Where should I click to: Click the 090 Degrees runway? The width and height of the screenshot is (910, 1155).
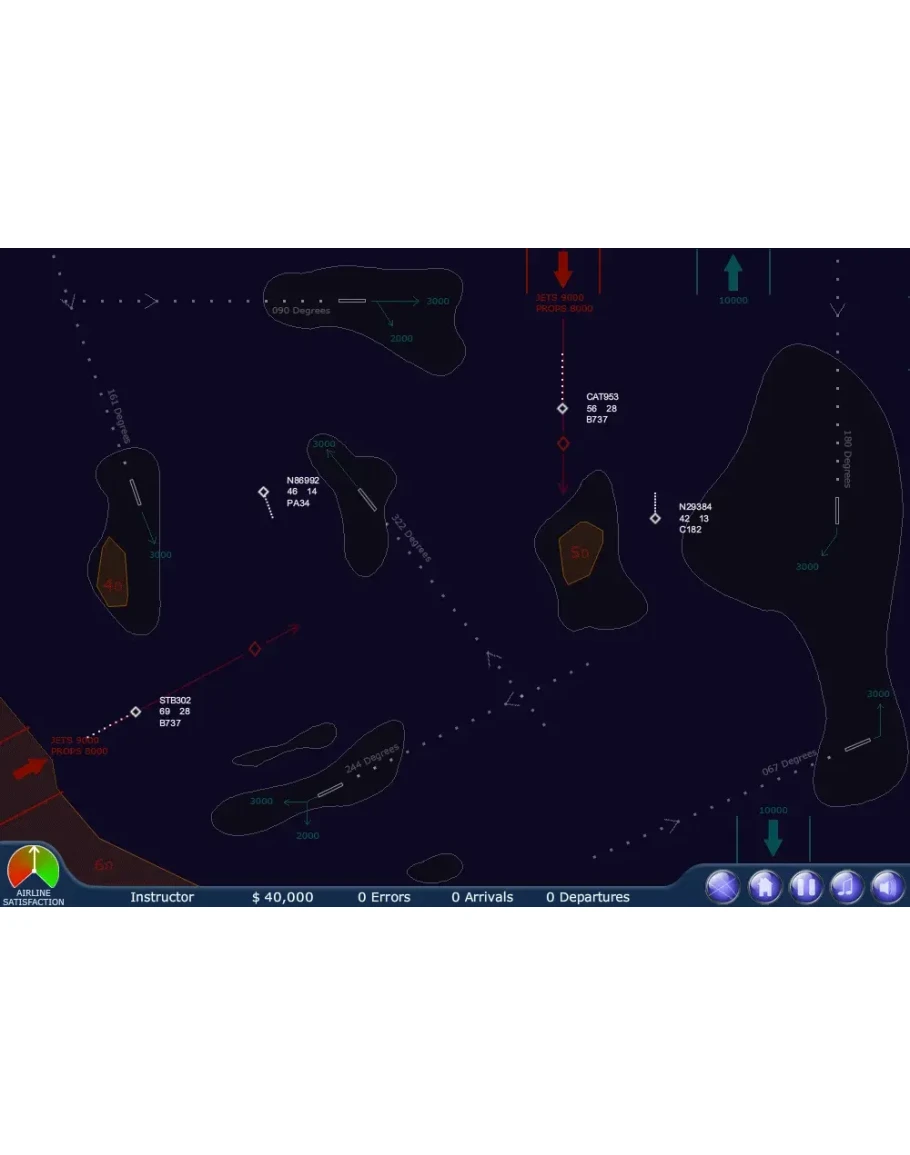coord(352,300)
